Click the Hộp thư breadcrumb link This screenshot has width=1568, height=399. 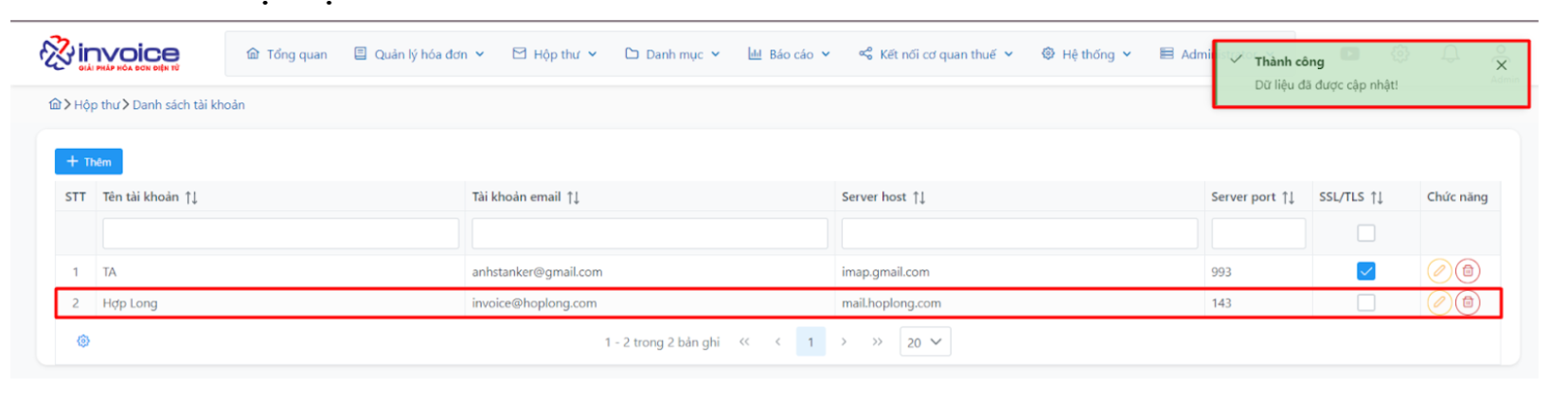click(97, 104)
